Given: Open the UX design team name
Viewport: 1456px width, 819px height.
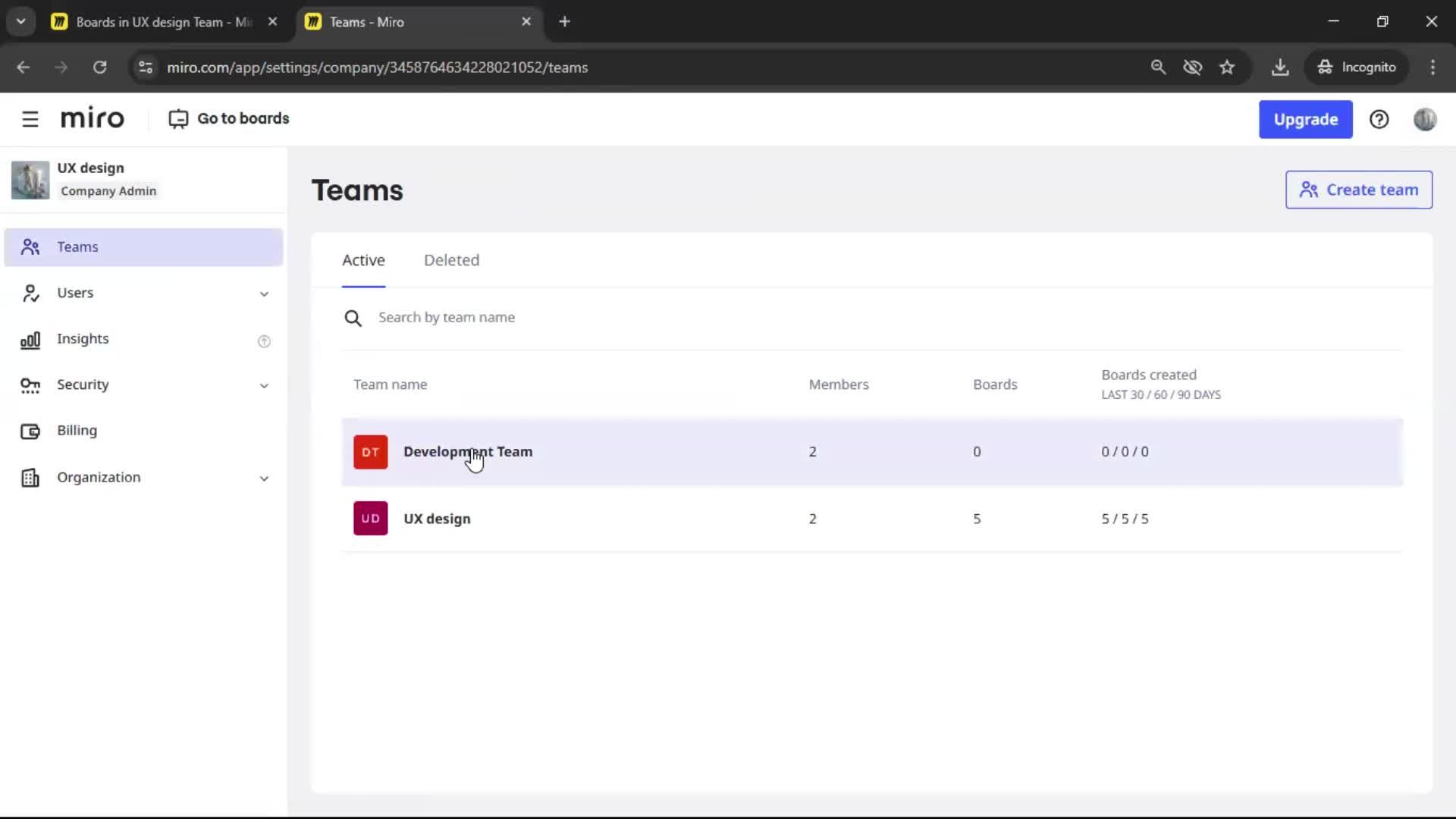Looking at the screenshot, I should pos(437,519).
